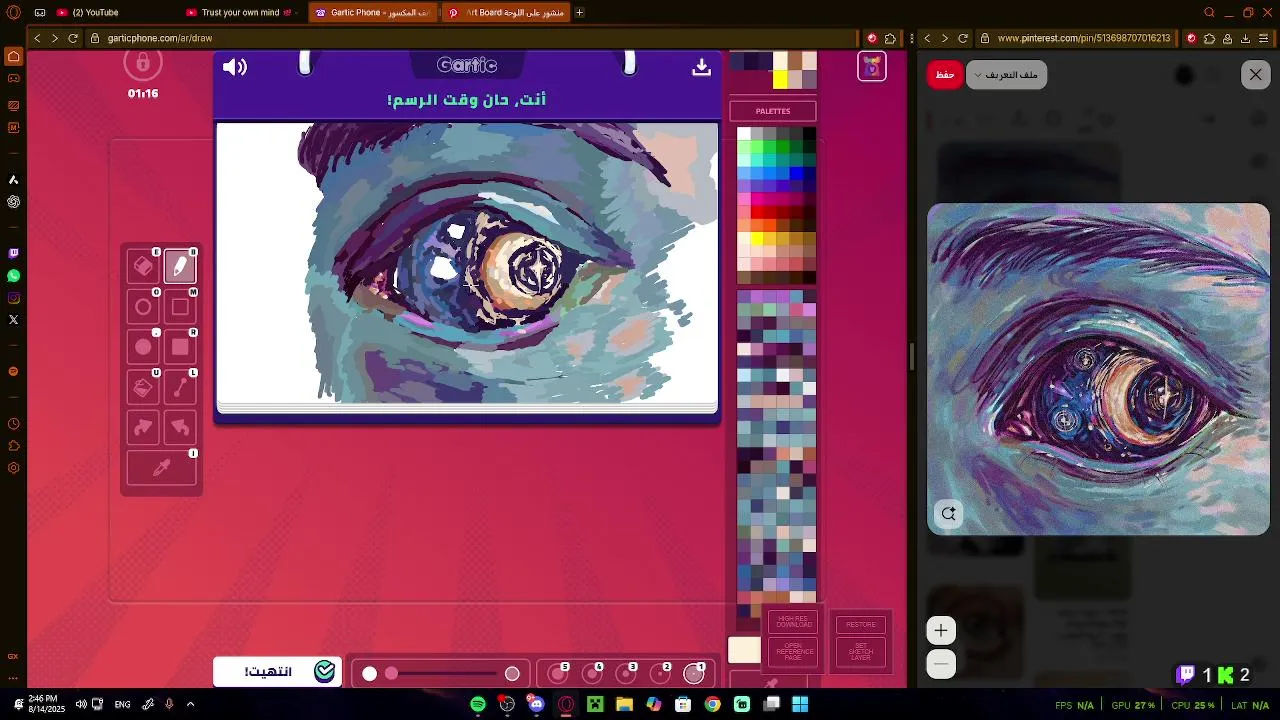Pick the bright red color swatch
1280x720 pixels.
coord(757,212)
